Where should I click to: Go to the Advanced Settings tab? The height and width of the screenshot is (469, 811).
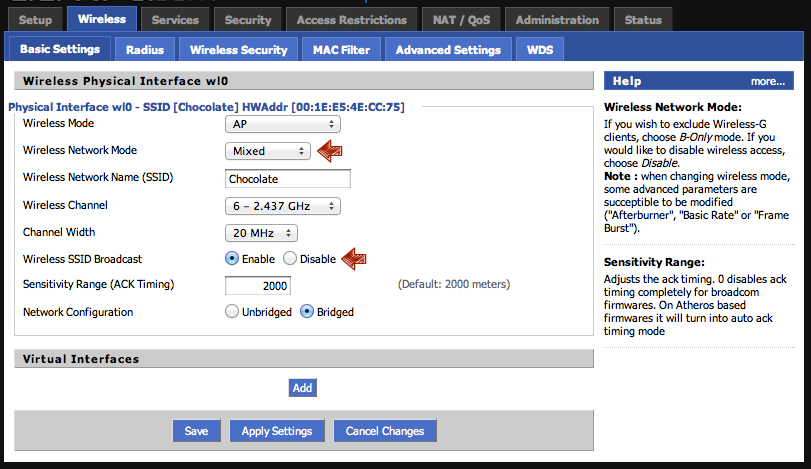pos(448,49)
